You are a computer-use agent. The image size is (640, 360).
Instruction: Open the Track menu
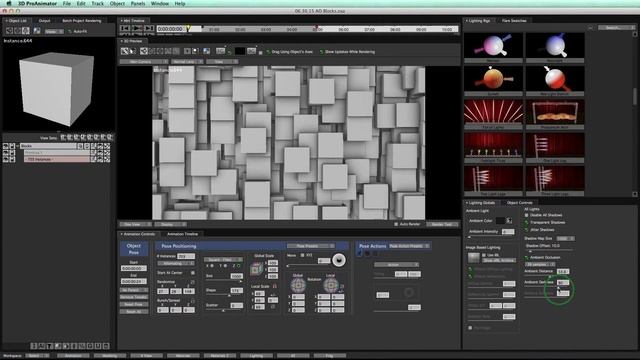[x=97, y=3]
